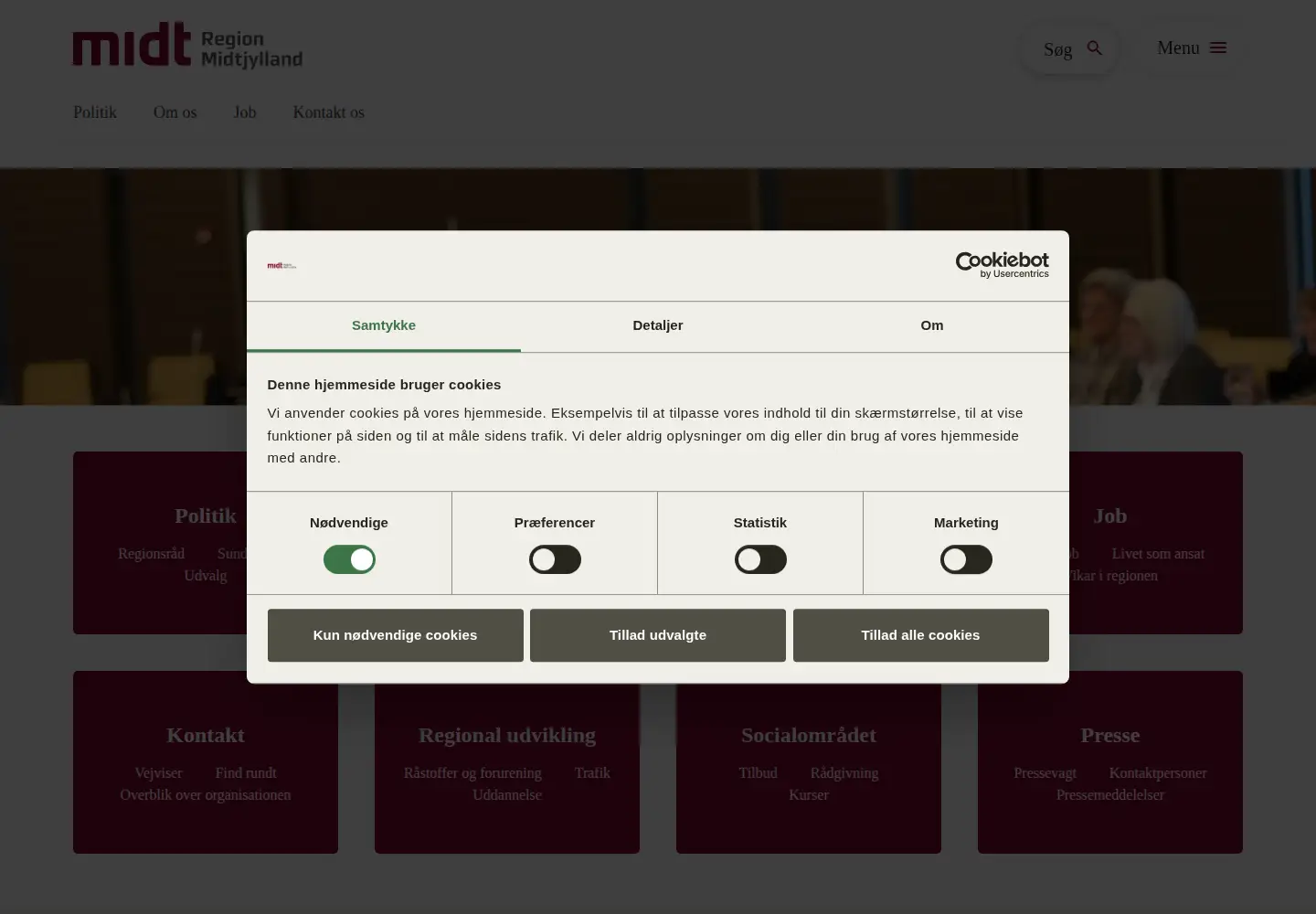Open the hamburger Menu icon
Viewport: 1316px width, 914px height.
pos(1218,48)
